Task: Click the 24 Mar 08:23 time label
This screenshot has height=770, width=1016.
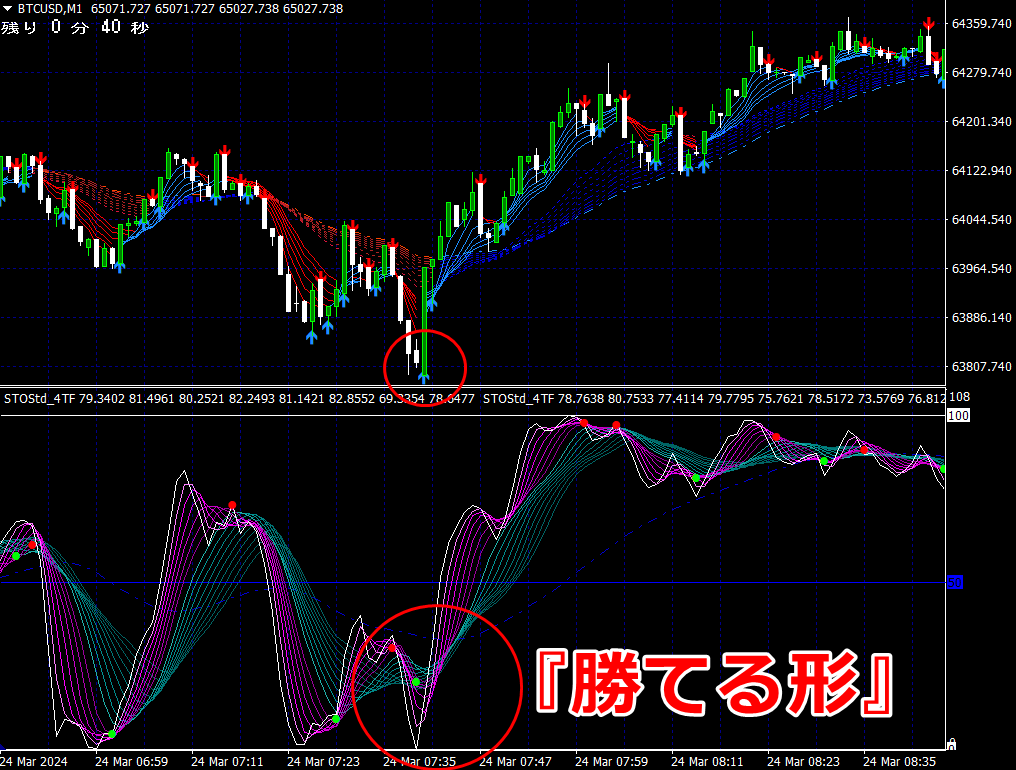Action: (x=803, y=762)
